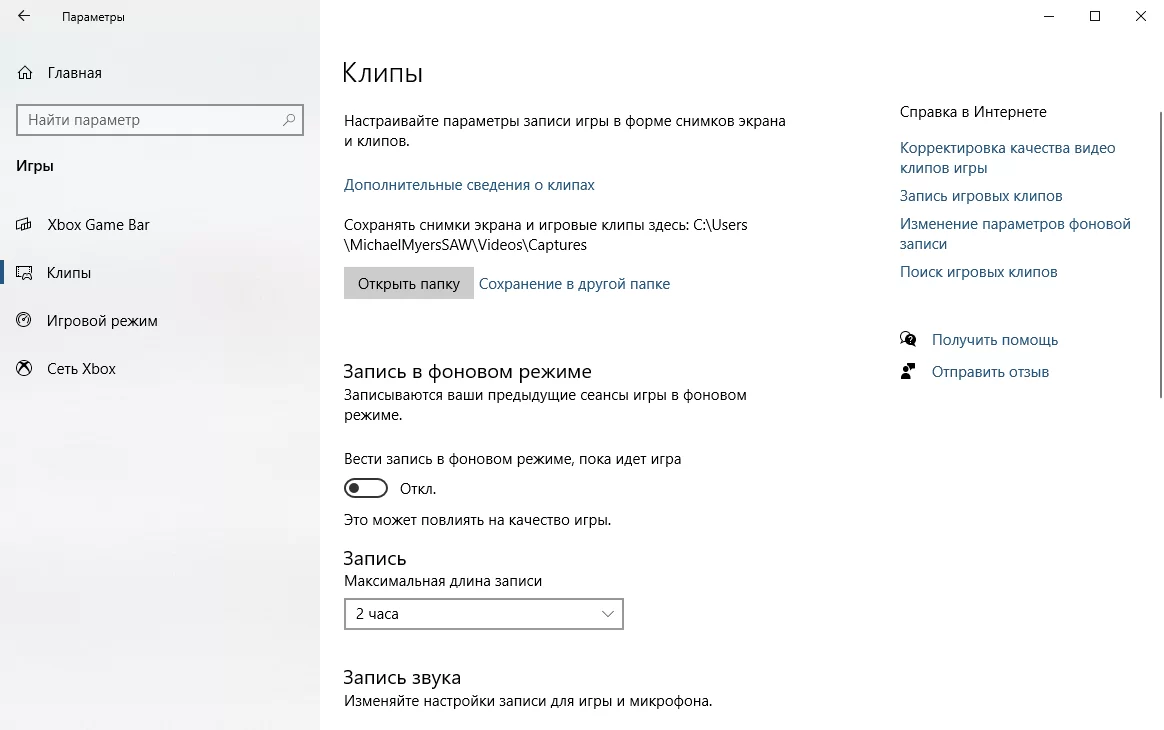Click the back arrow icon

coord(24,17)
